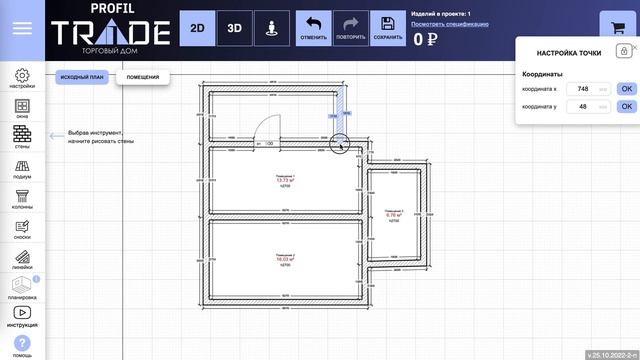Select the 6.76 m² room label
Screen dimensions: 640x360
393,215
